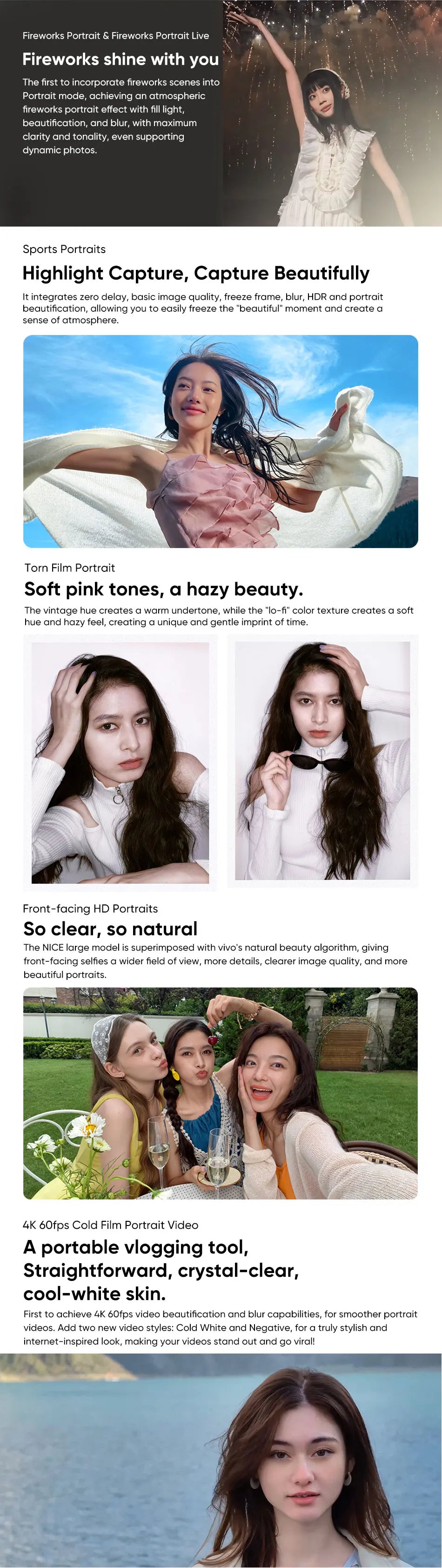Click the So clear, so natural heading
442x1568 pixels.
pyautogui.click(x=110, y=928)
